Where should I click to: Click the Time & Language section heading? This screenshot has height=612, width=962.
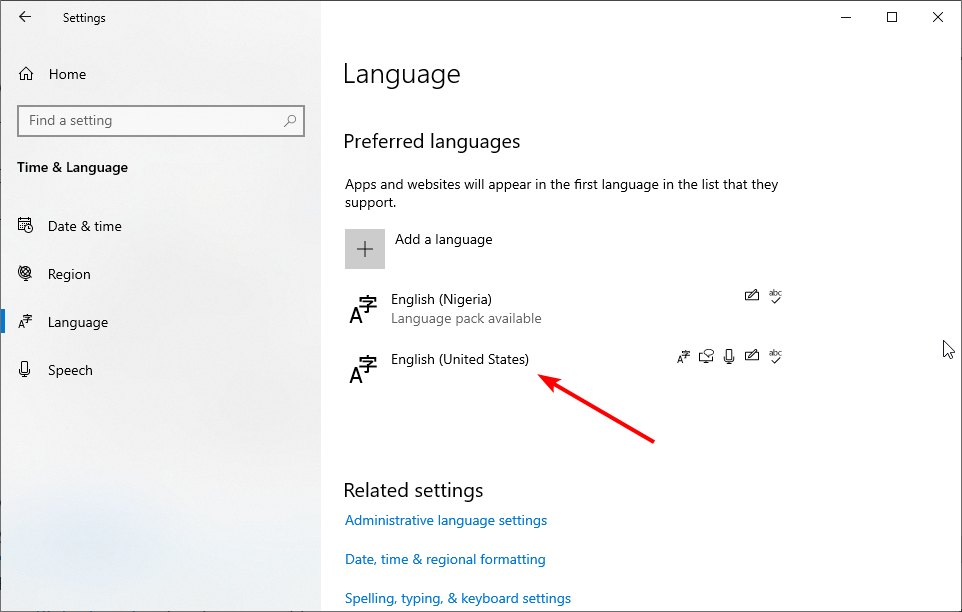tap(72, 167)
